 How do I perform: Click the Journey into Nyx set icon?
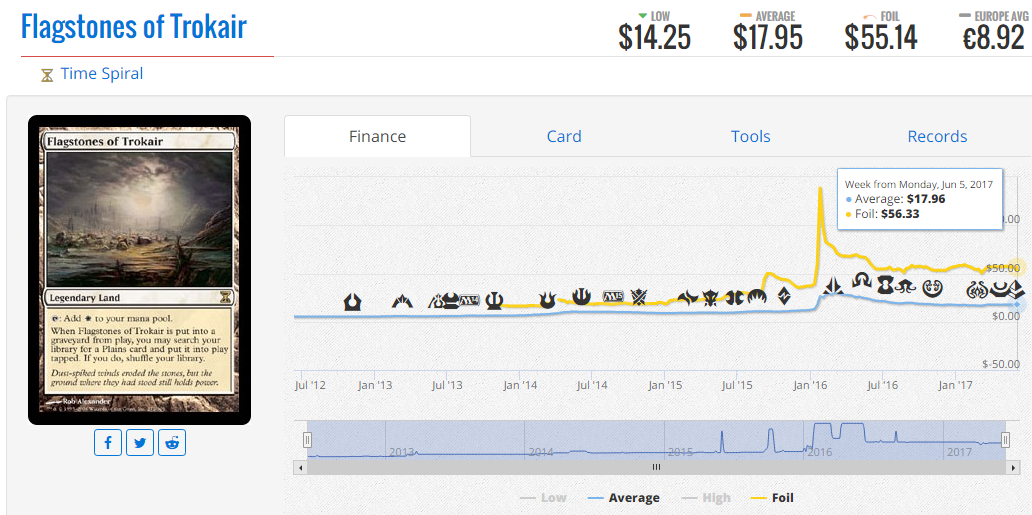582,296
